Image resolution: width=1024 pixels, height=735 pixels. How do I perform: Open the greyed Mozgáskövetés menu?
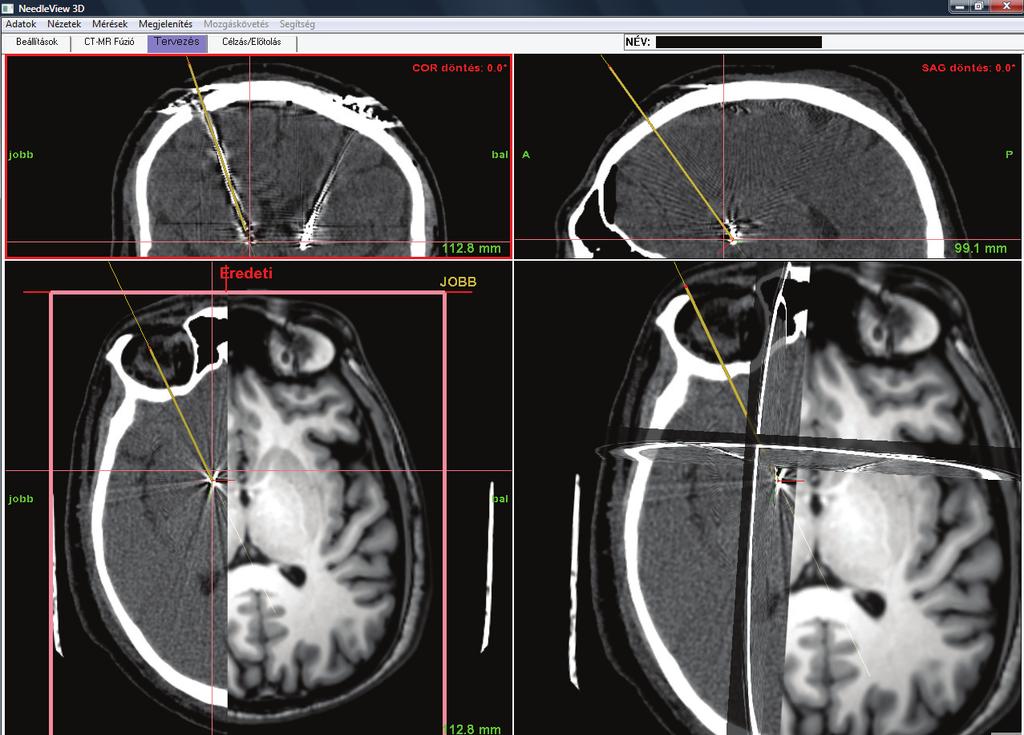(x=236, y=24)
